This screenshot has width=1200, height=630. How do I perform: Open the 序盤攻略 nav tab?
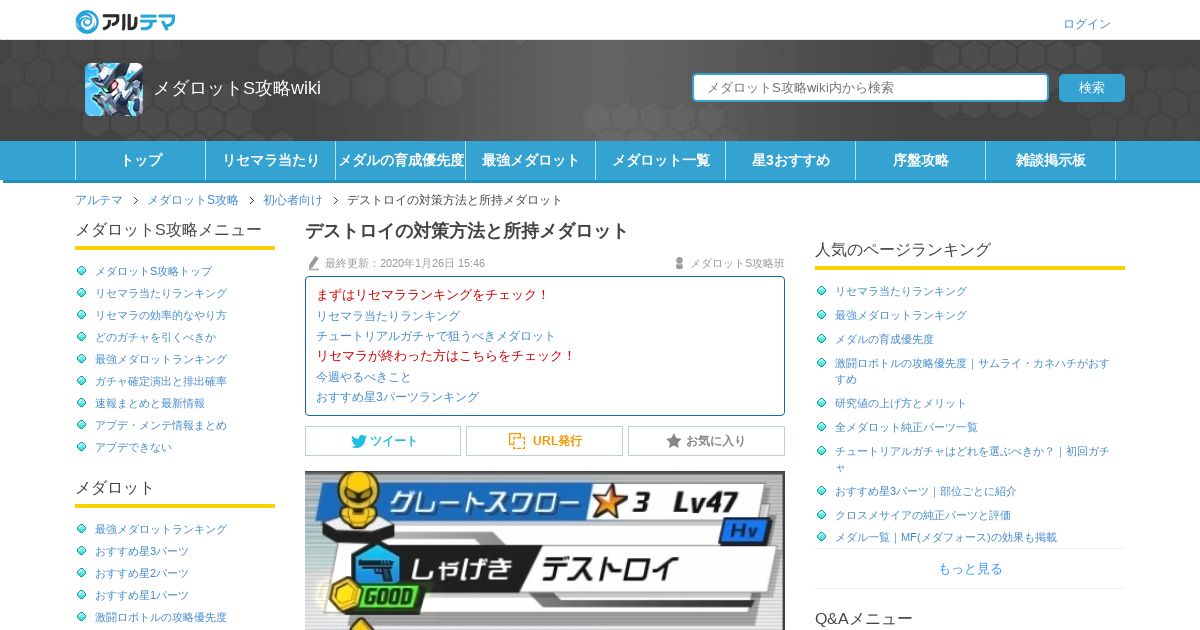pyautogui.click(x=921, y=160)
